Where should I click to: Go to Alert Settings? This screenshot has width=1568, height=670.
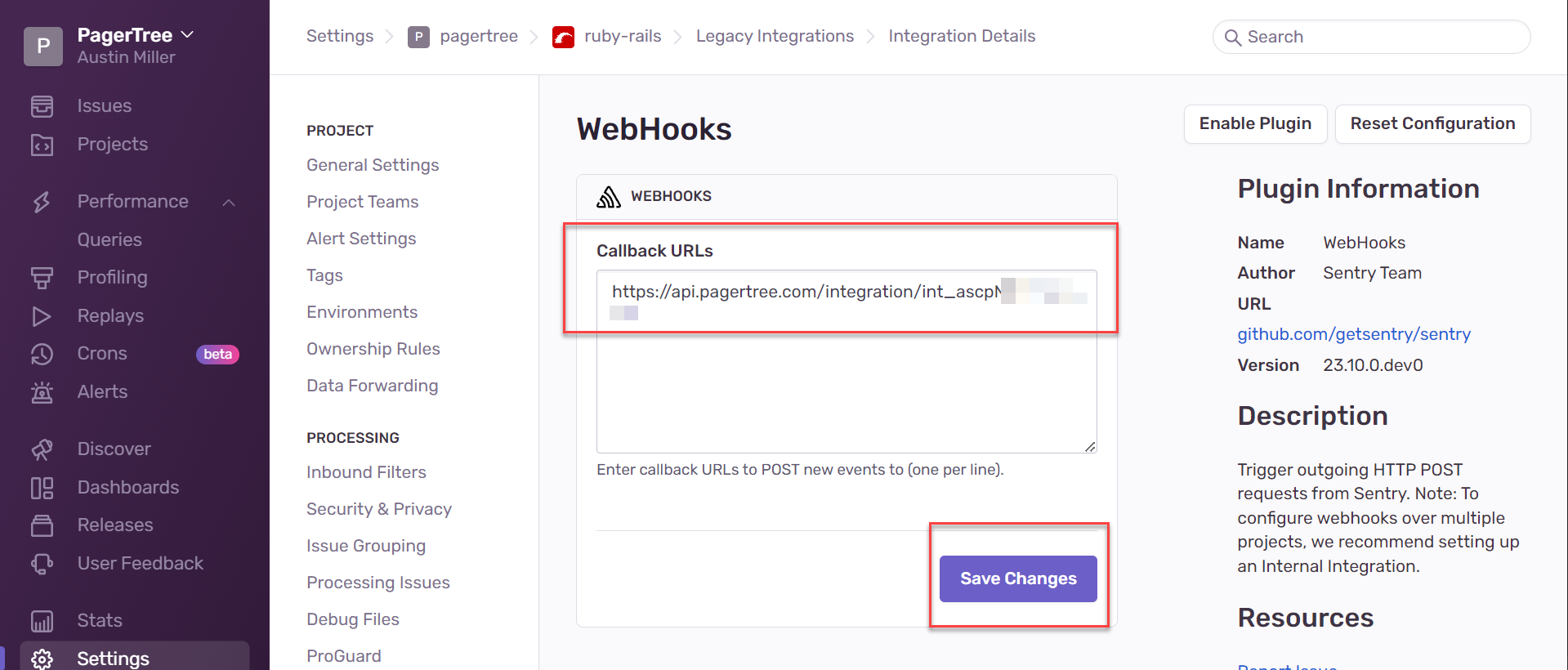click(x=361, y=239)
